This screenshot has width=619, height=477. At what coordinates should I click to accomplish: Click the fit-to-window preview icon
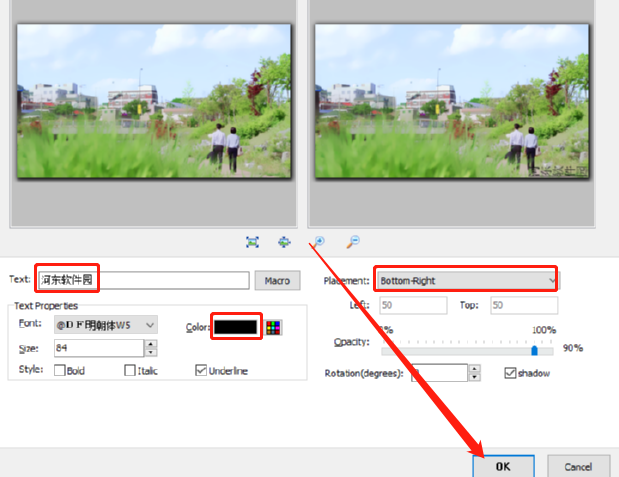[252, 242]
